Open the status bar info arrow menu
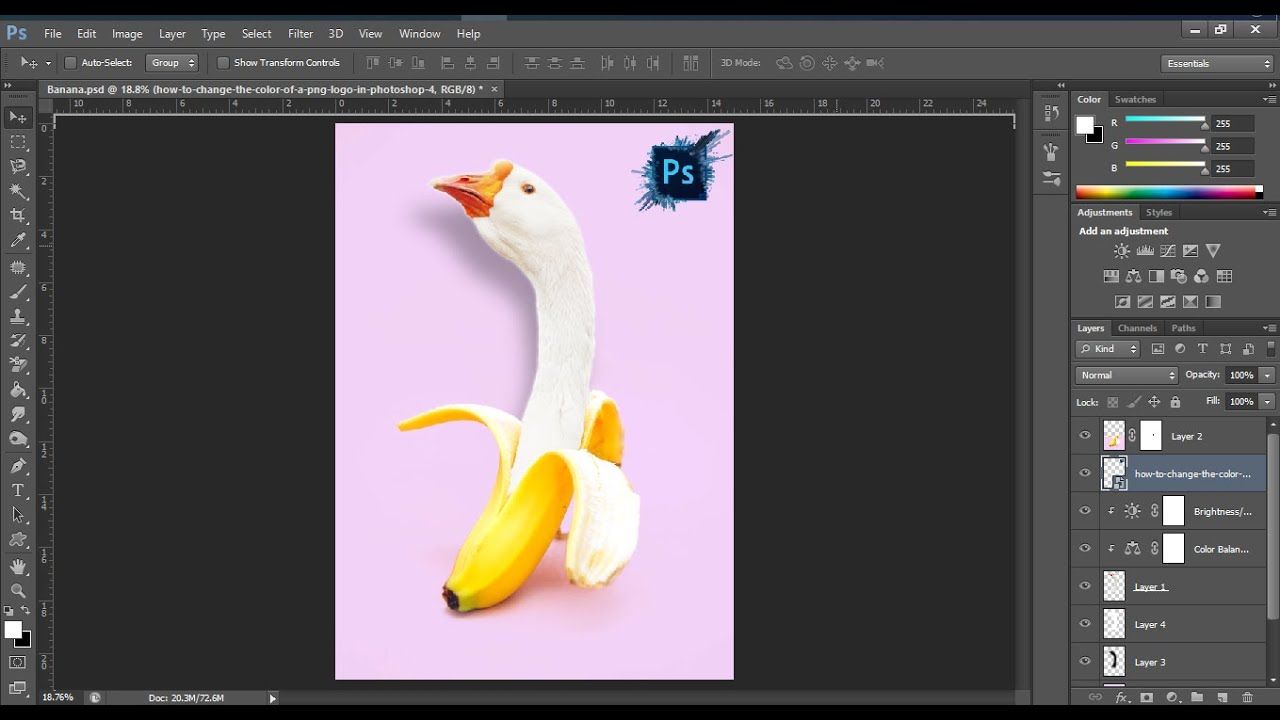 (272, 698)
